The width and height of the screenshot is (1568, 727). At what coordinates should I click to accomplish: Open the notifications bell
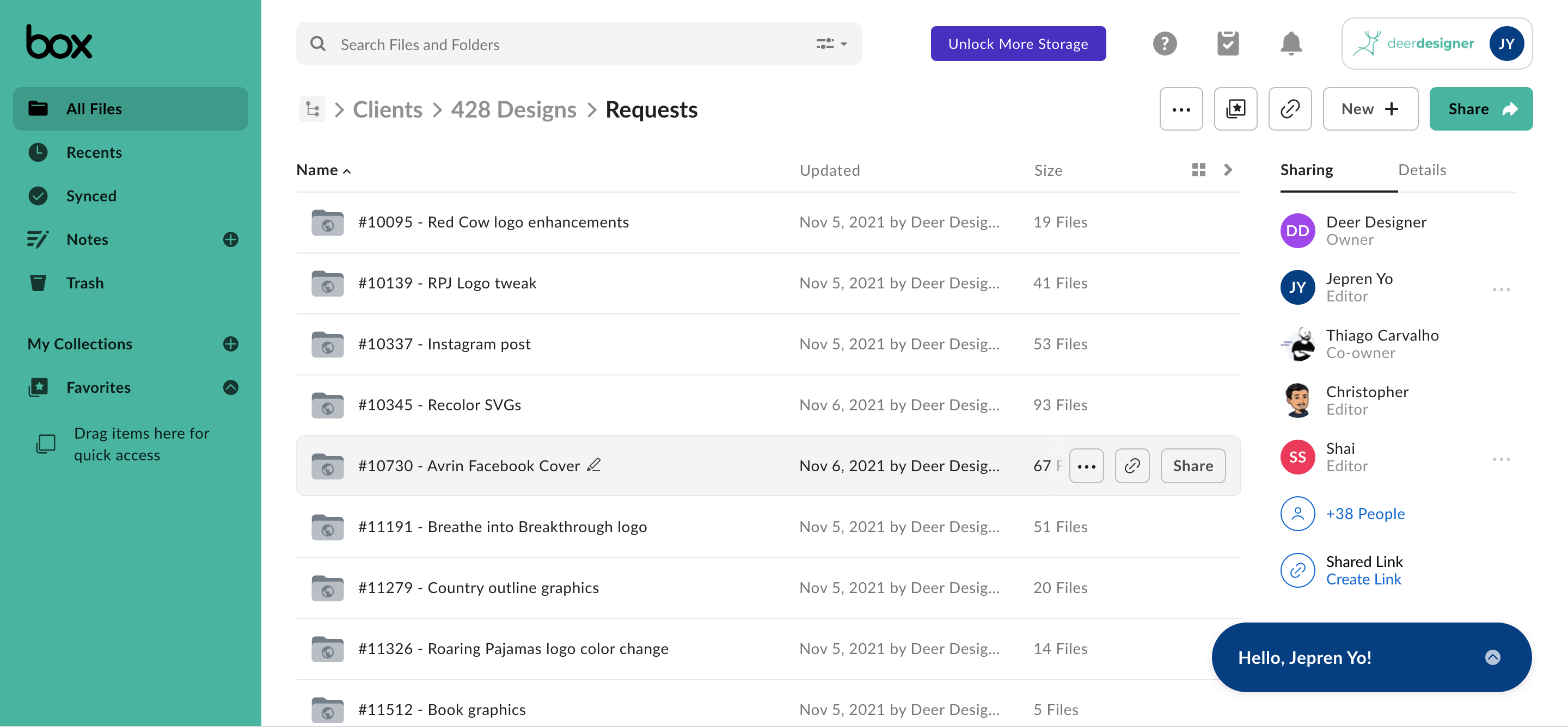(1290, 44)
